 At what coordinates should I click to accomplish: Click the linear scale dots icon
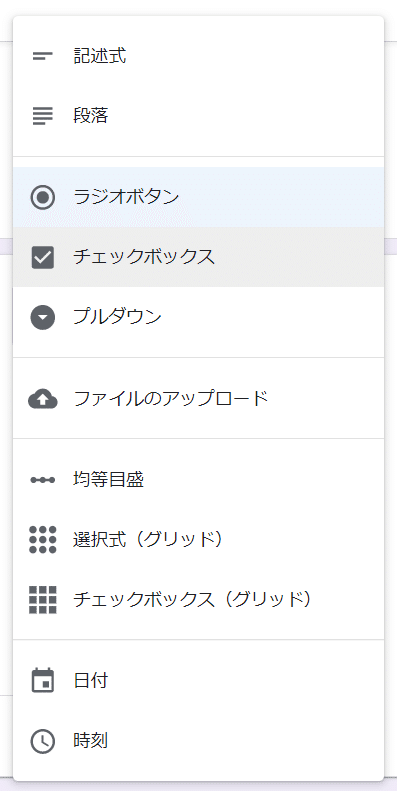[42, 480]
